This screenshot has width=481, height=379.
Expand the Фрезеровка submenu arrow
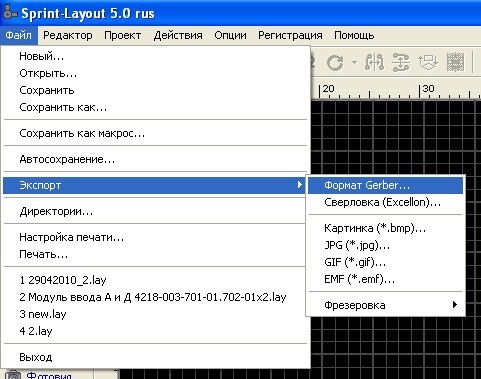coord(455,305)
